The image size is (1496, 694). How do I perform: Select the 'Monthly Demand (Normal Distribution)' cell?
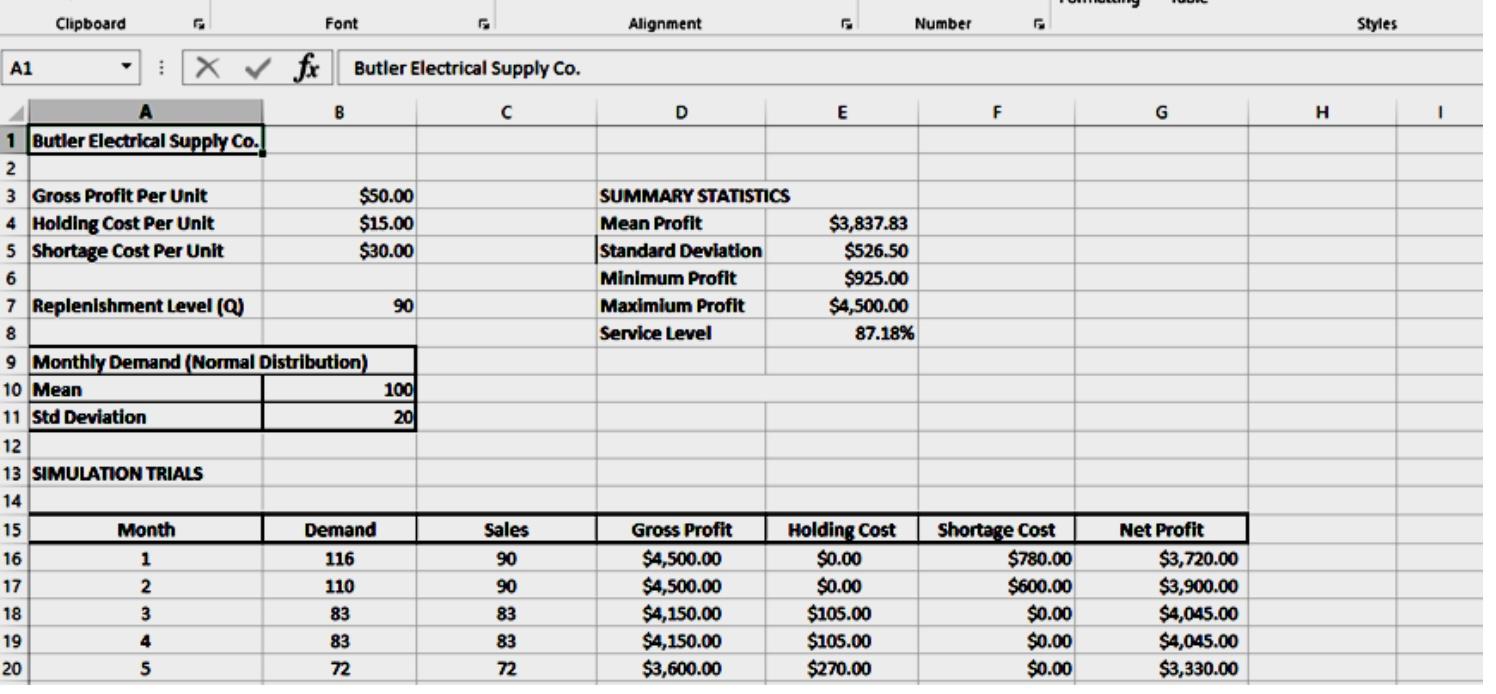click(x=222, y=359)
